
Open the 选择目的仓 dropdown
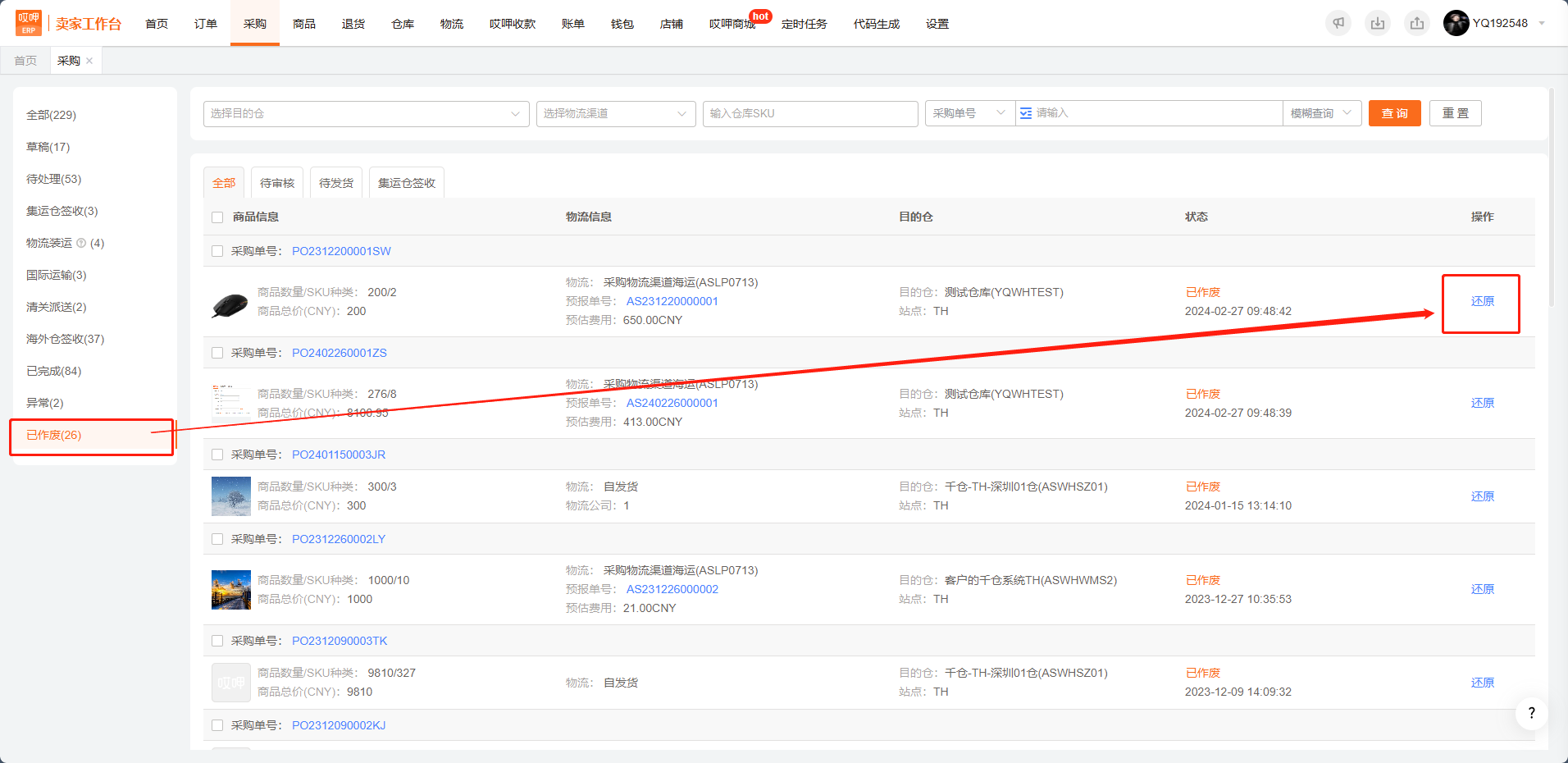click(366, 113)
